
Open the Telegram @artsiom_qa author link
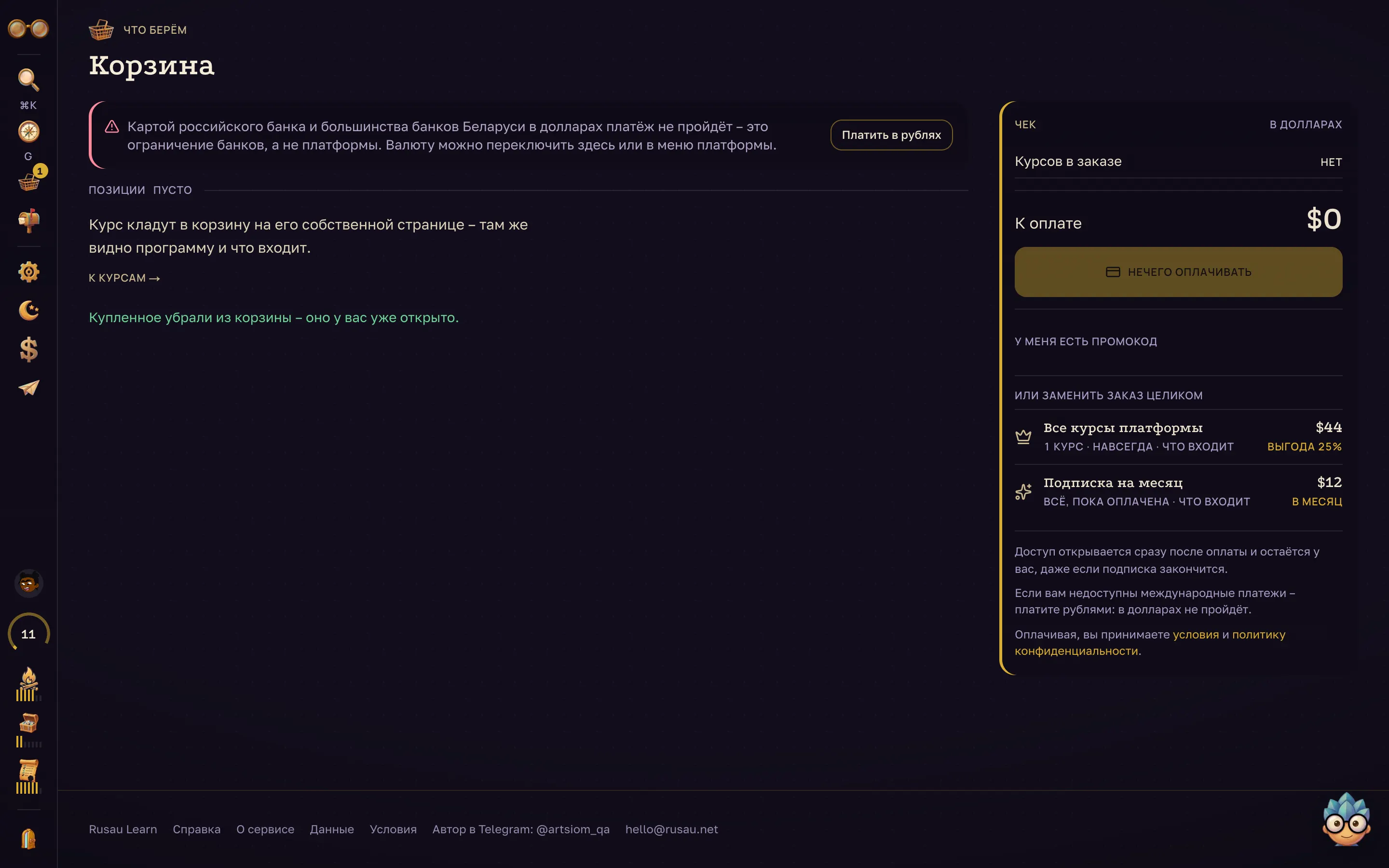tap(520, 829)
